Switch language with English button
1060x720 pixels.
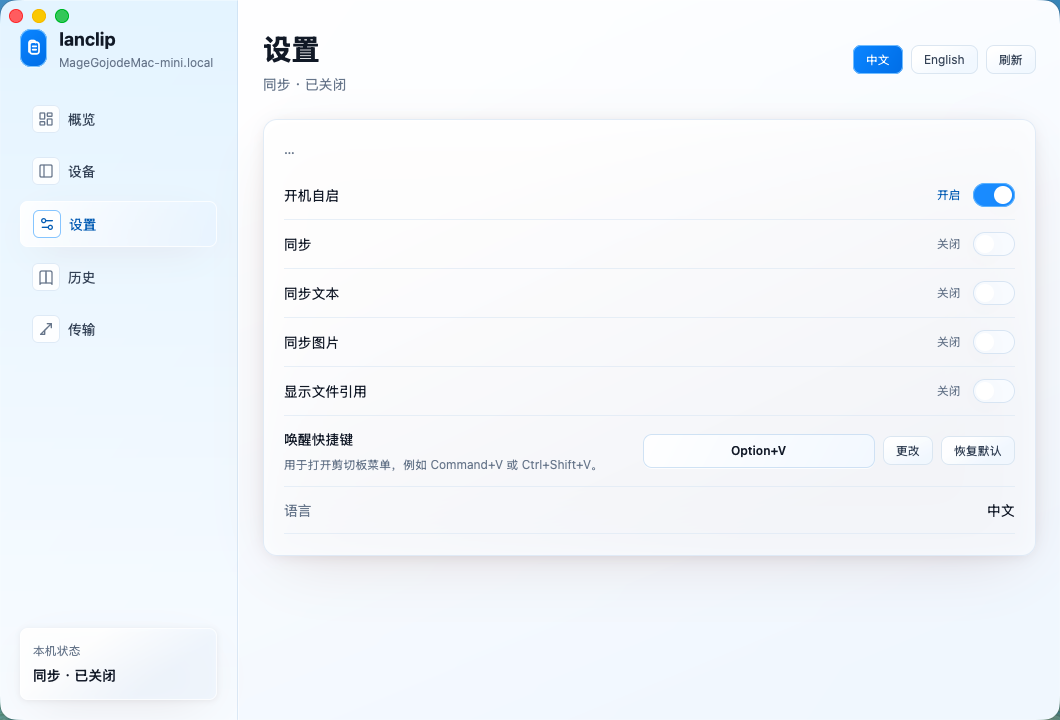tap(944, 59)
